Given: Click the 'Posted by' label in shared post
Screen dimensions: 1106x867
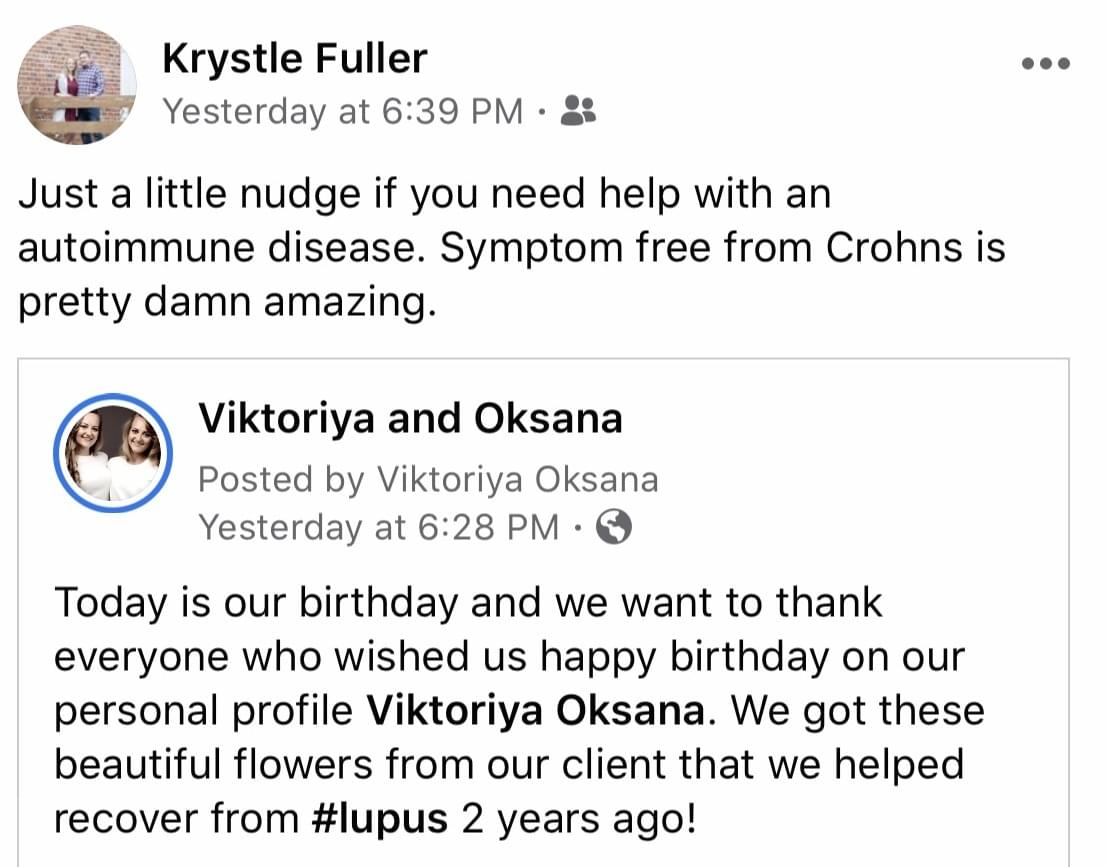Looking at the screenshot, I should point(281,480).
